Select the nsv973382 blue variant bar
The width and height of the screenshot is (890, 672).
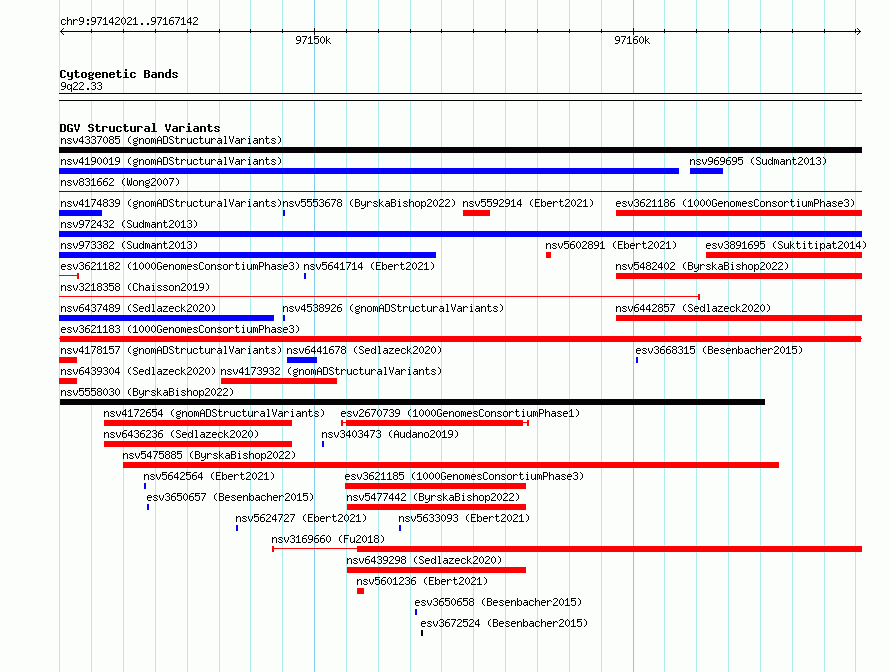coord(247,255)
